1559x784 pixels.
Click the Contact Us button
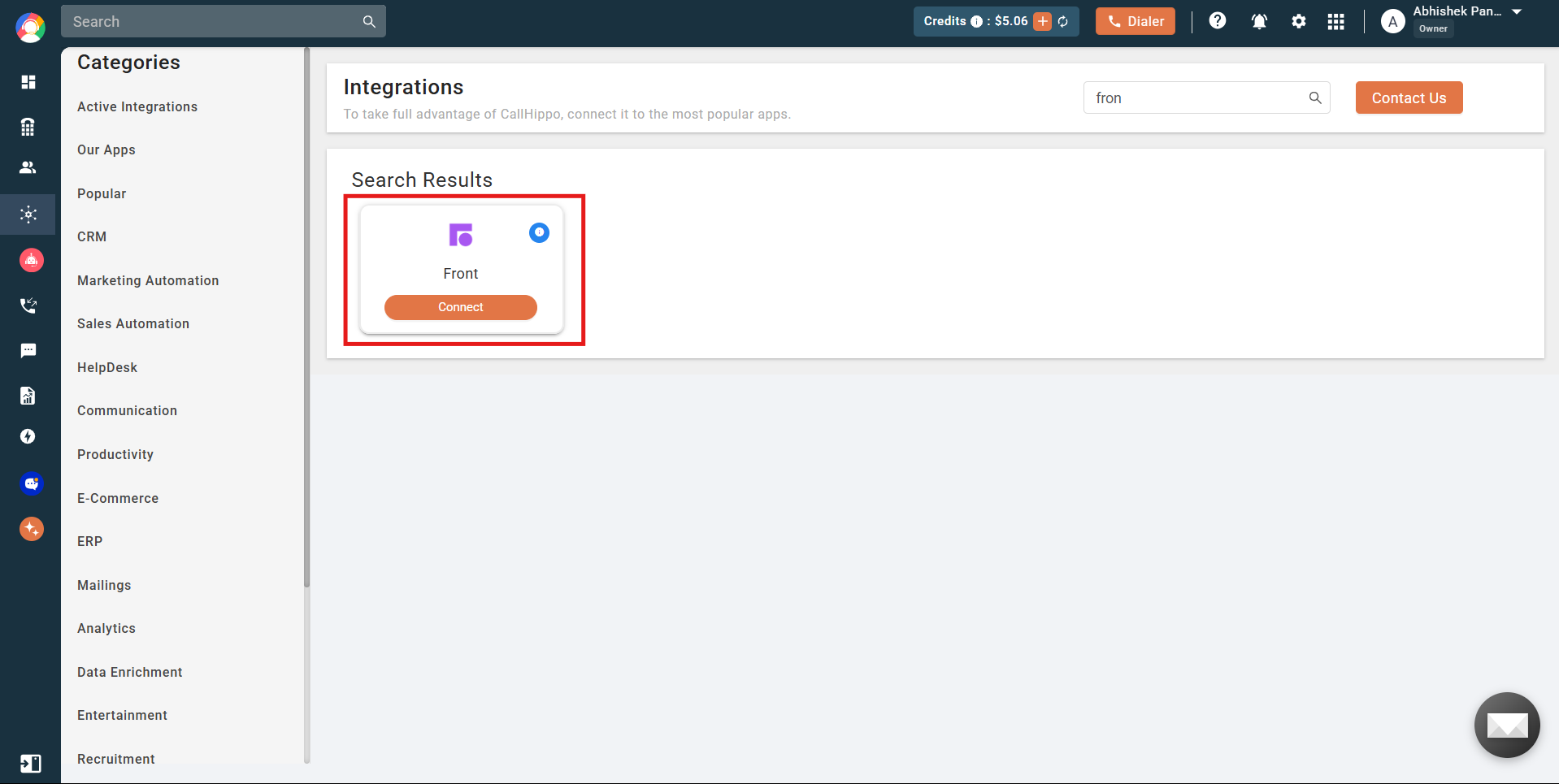(x=1409, y=97)
